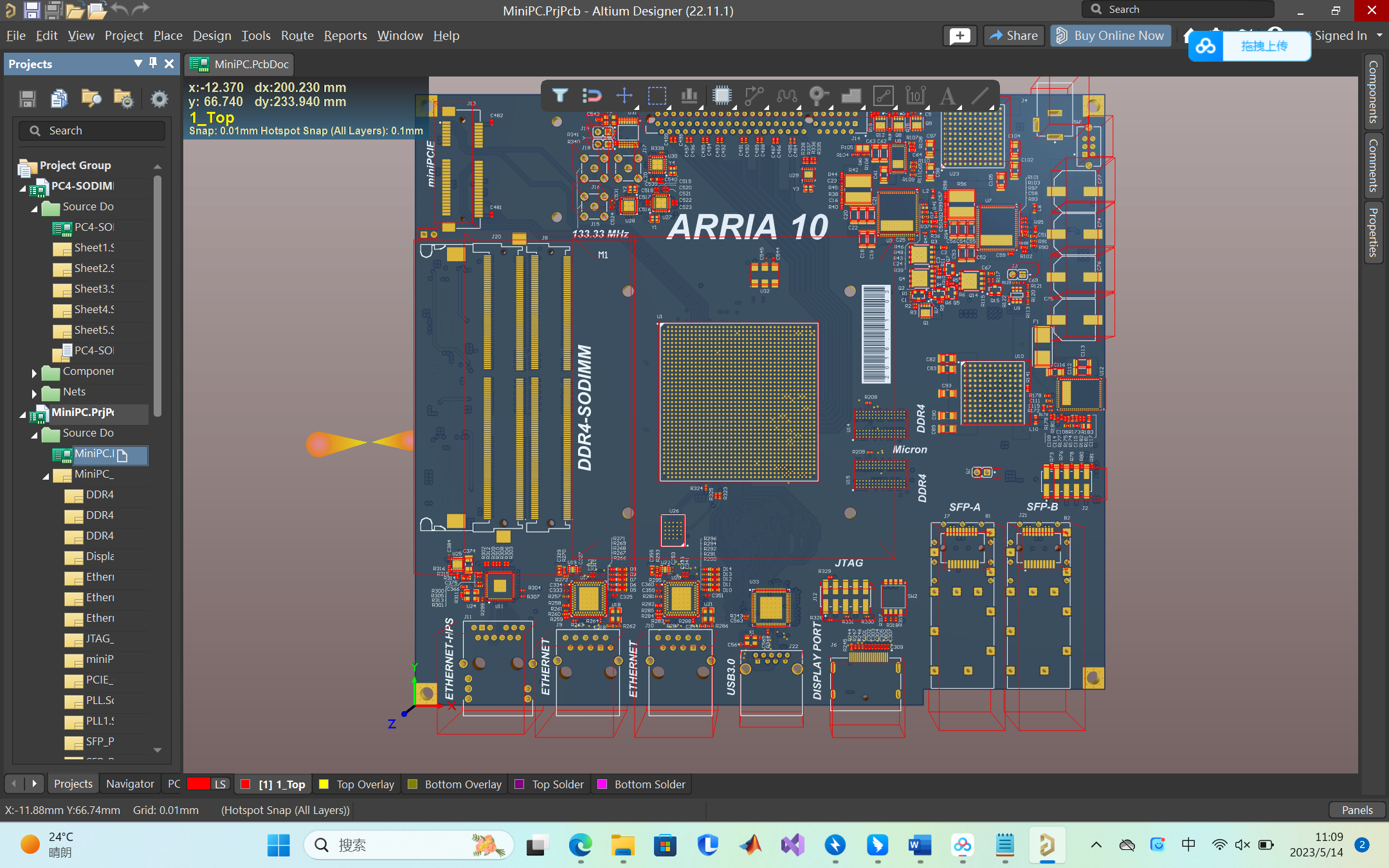Click the Projects panel search field
Image resolution: width=1389 pixels, height=868 pixels.
point(92,131)
